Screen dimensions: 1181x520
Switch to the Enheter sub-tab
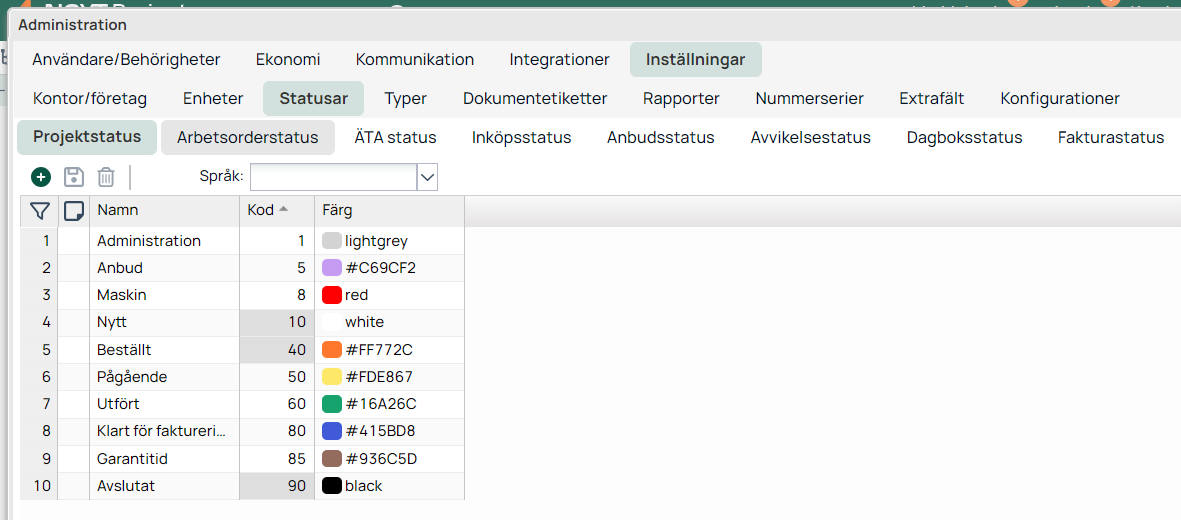[x=213, y=99]
